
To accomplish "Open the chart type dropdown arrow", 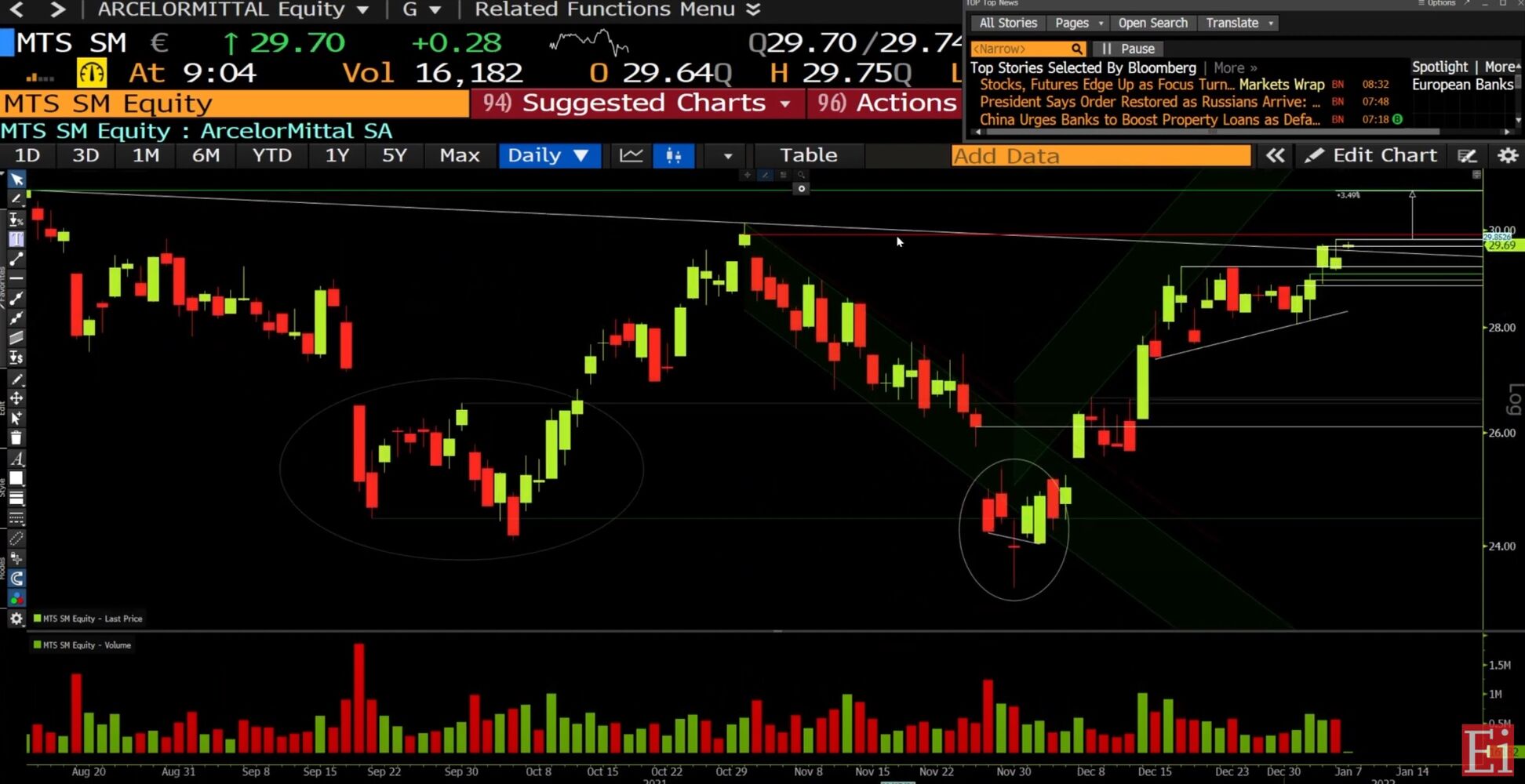I will click(x=728, y=155).
